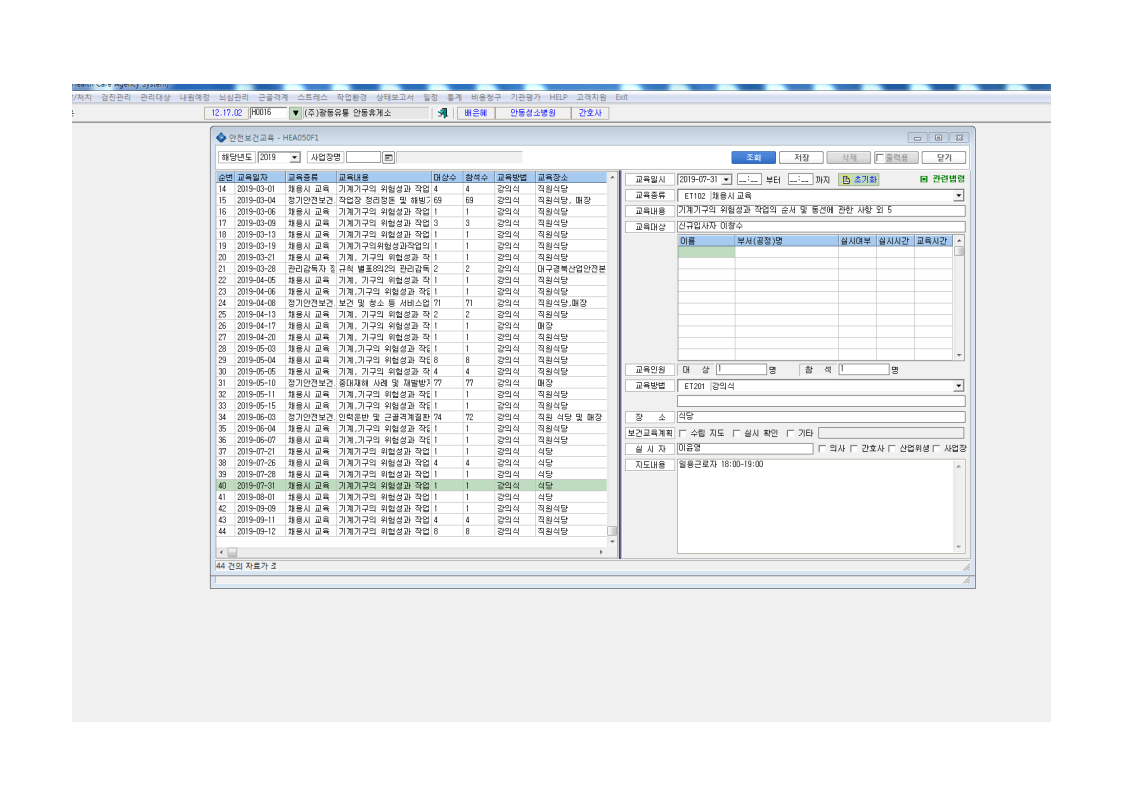
Task: Click the blue diamond window icon
Action: point(221,137)
